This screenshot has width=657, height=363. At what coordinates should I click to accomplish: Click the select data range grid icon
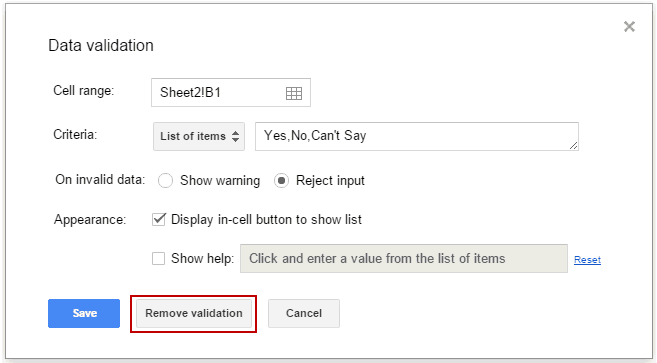tap(294, 93)
